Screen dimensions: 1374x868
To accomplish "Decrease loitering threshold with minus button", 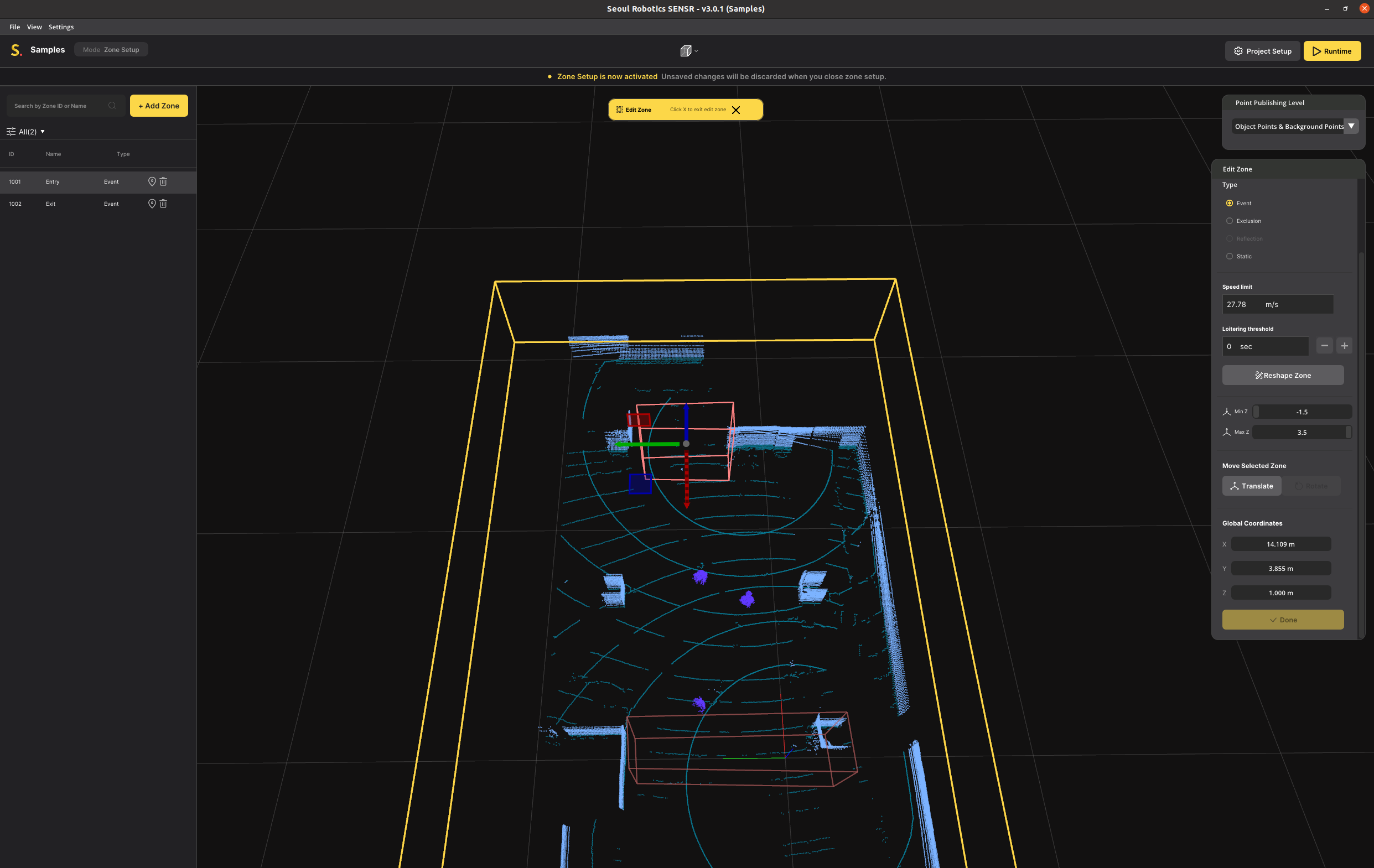I will point(1324,346).
